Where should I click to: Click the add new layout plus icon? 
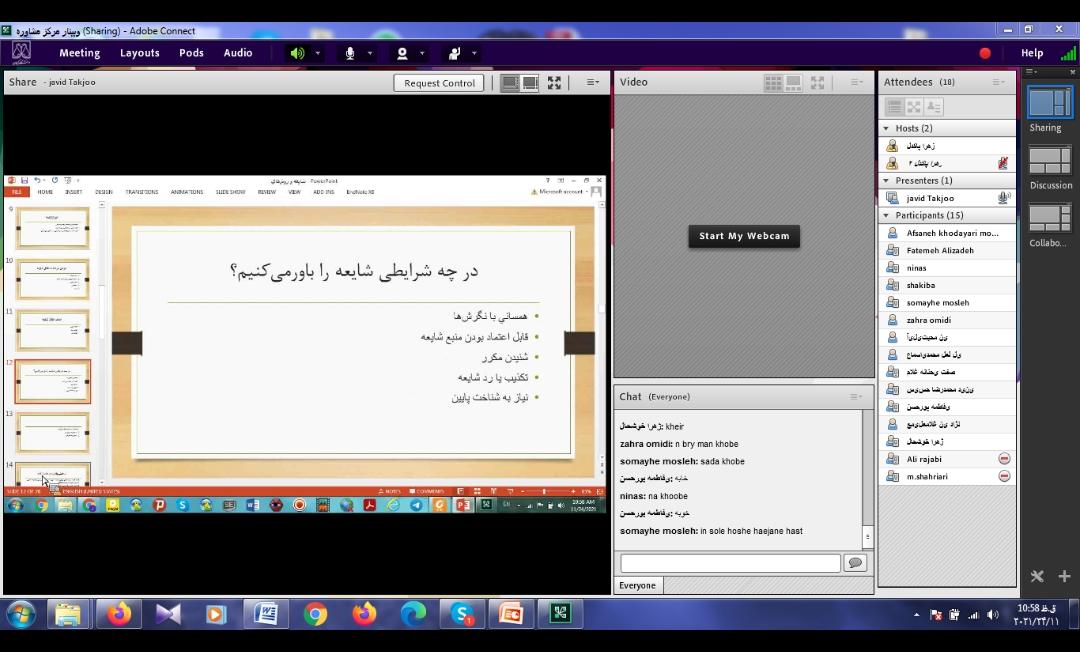[1064, 576]
